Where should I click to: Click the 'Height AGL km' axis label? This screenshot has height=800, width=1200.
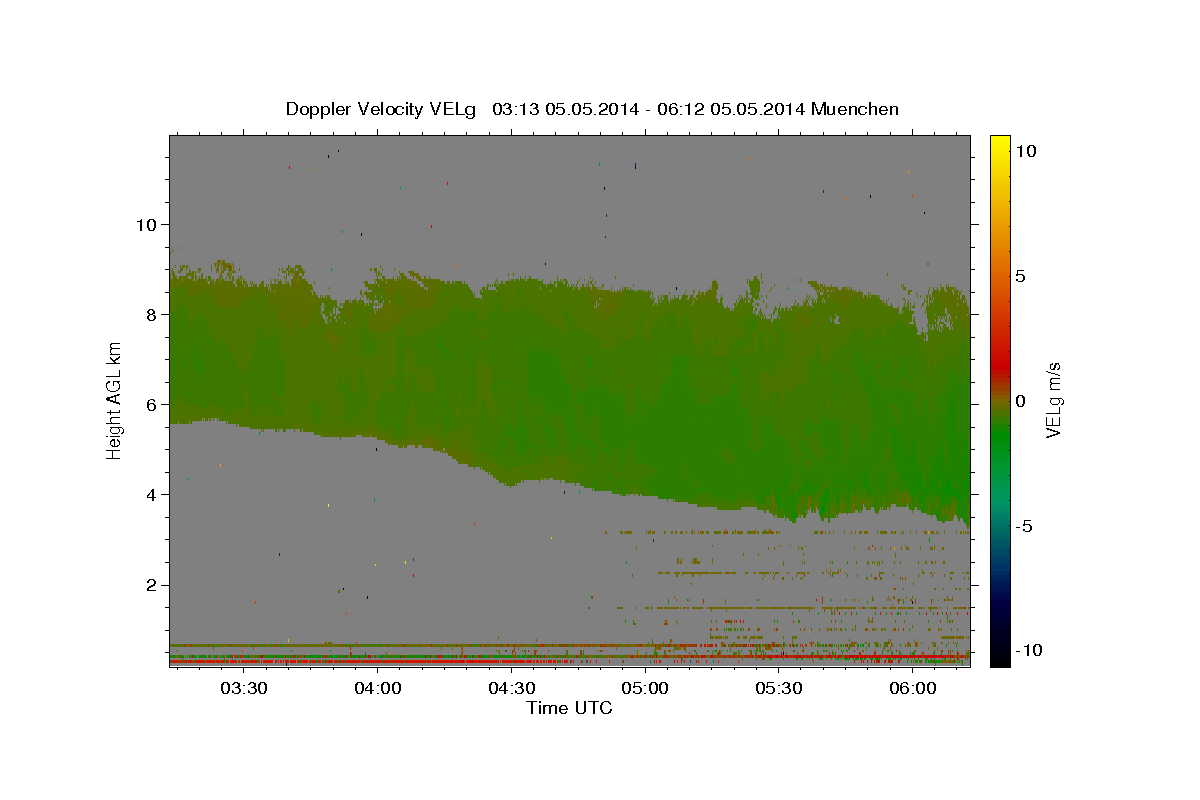(115, 399)
